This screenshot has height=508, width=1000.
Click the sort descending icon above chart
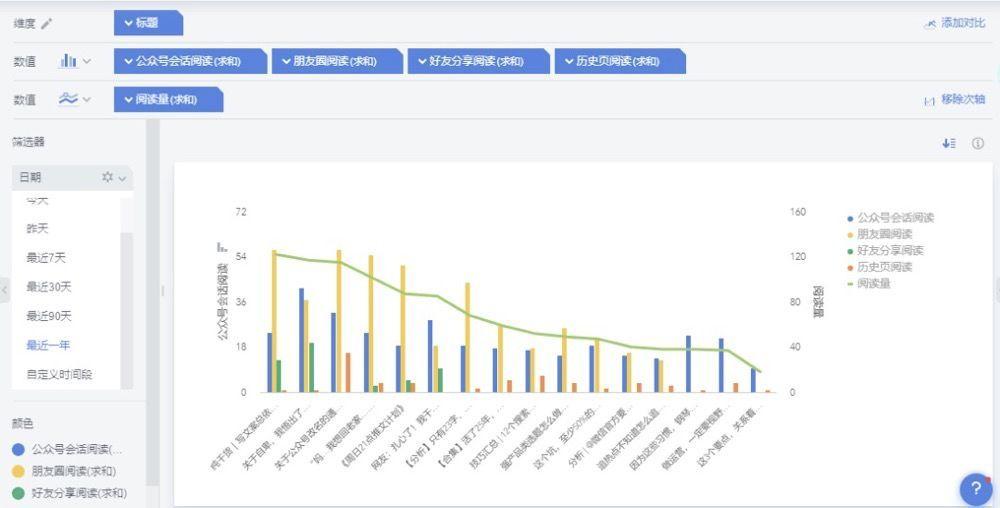pos(949,143)
